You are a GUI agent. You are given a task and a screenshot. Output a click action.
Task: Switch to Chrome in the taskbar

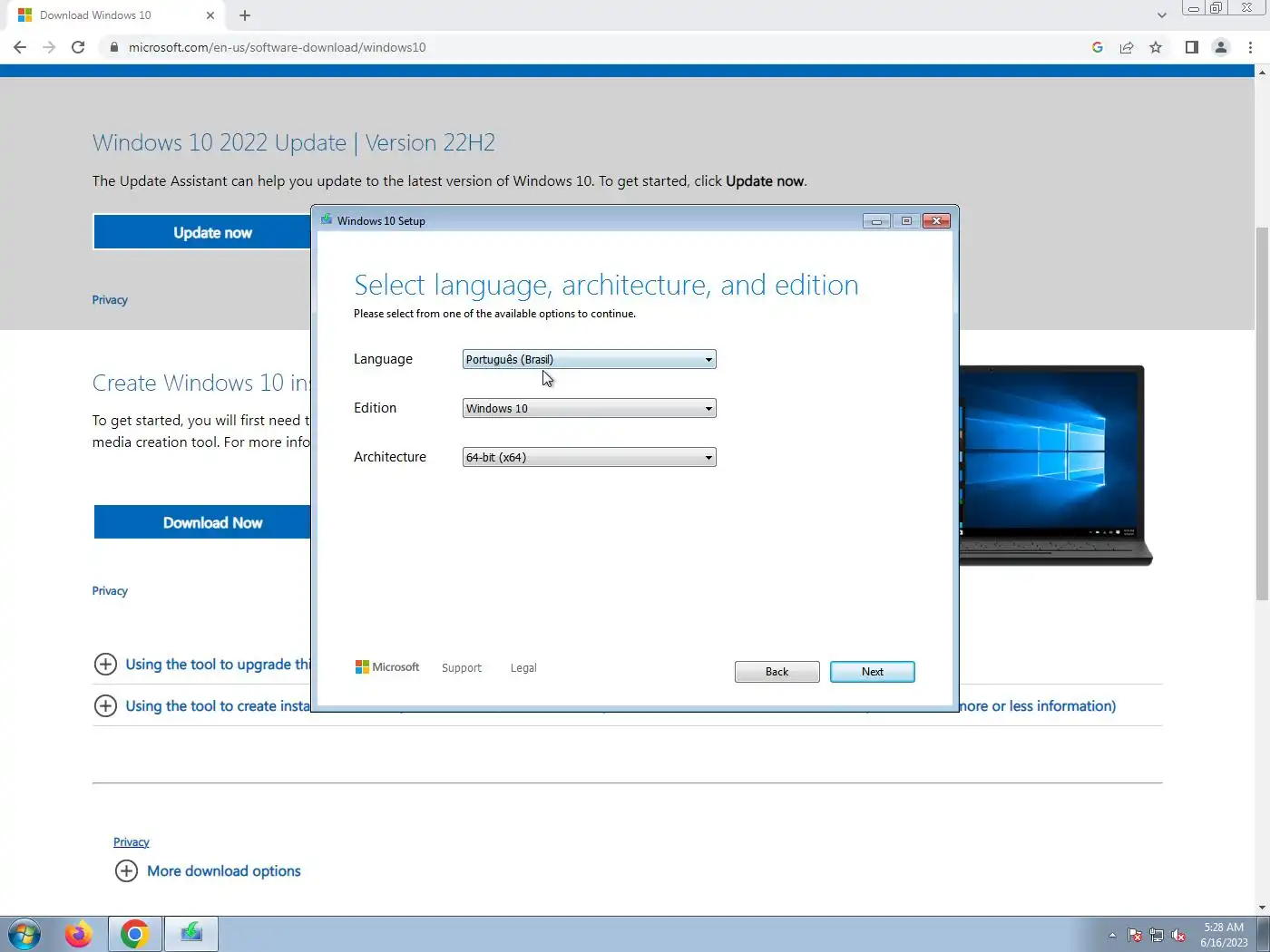pyautogui.click(x=135, y=934)
